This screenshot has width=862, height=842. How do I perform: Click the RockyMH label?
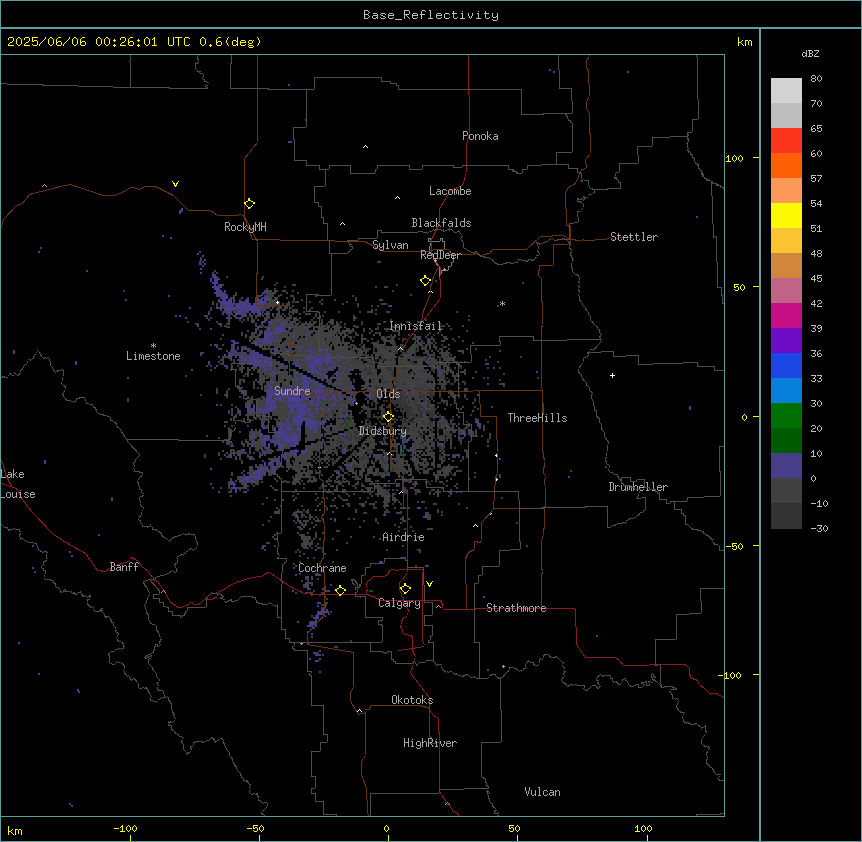click(x=245, y=227)
